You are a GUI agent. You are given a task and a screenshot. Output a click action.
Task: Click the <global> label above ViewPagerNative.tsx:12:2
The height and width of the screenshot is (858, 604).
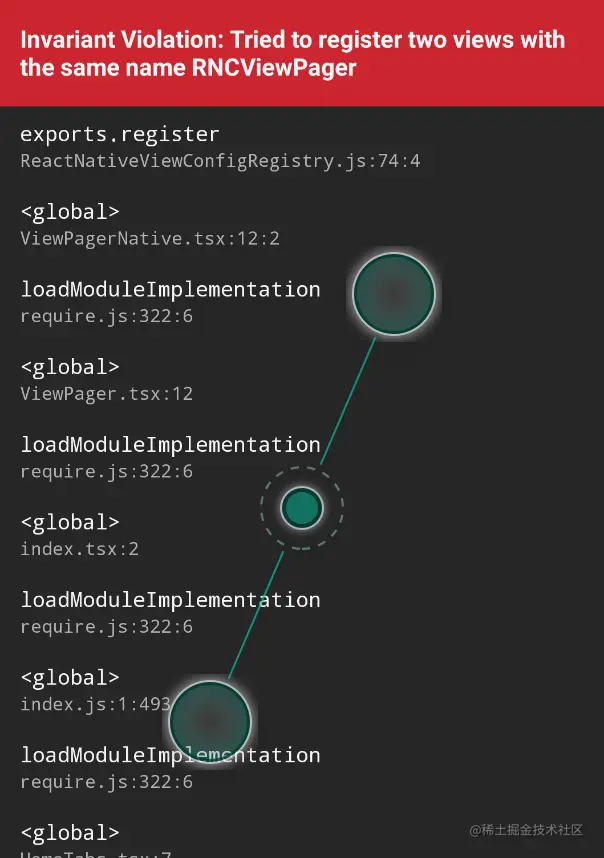tap(70, 212)
